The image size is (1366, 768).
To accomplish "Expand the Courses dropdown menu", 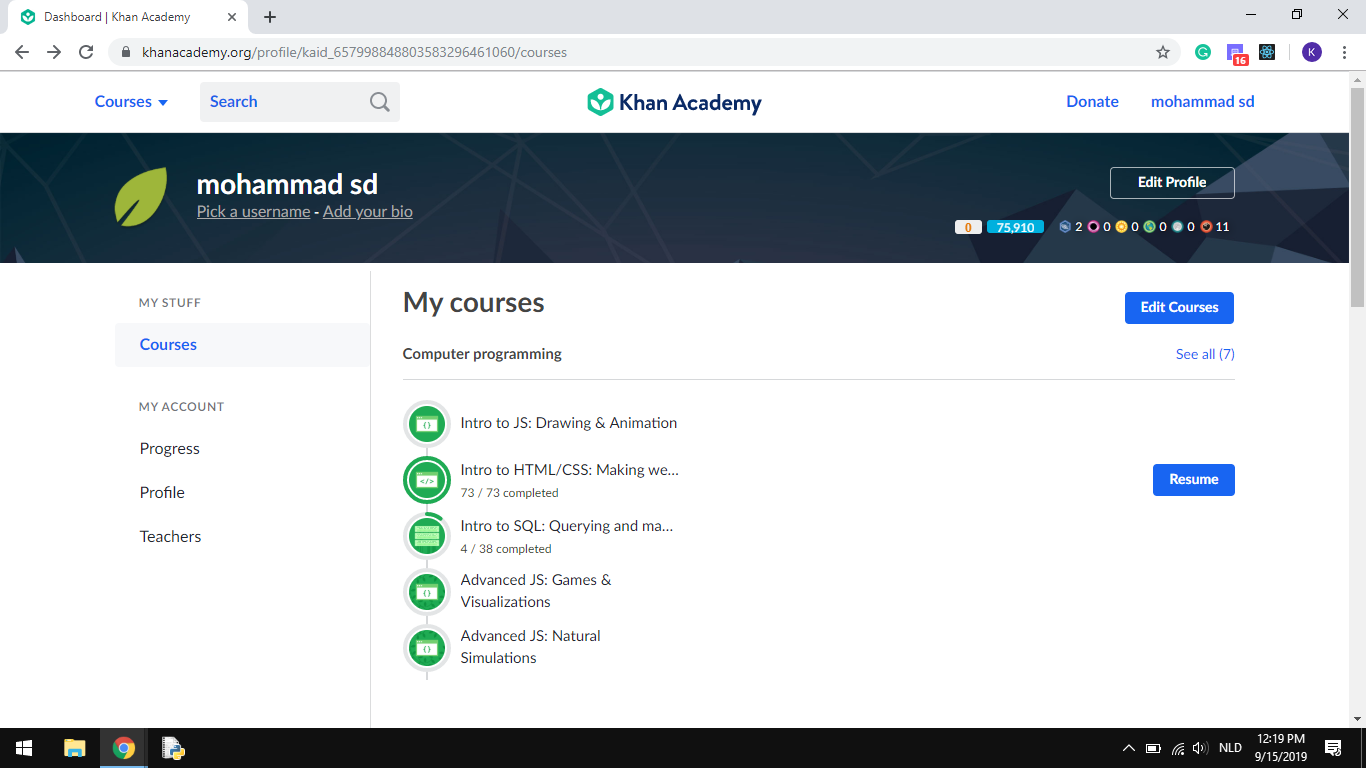I will [x=131, y=102].
